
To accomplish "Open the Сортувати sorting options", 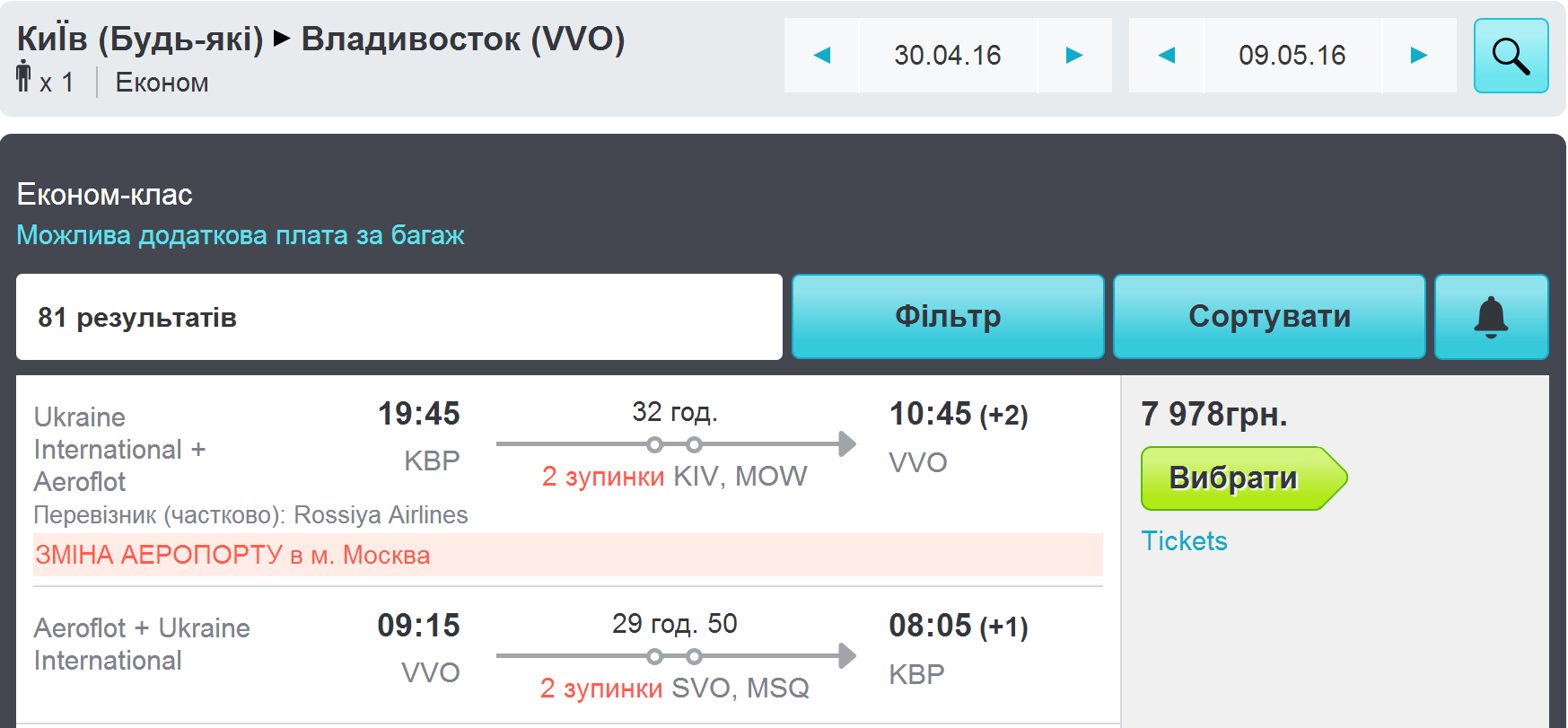I will coord(1269,317).
